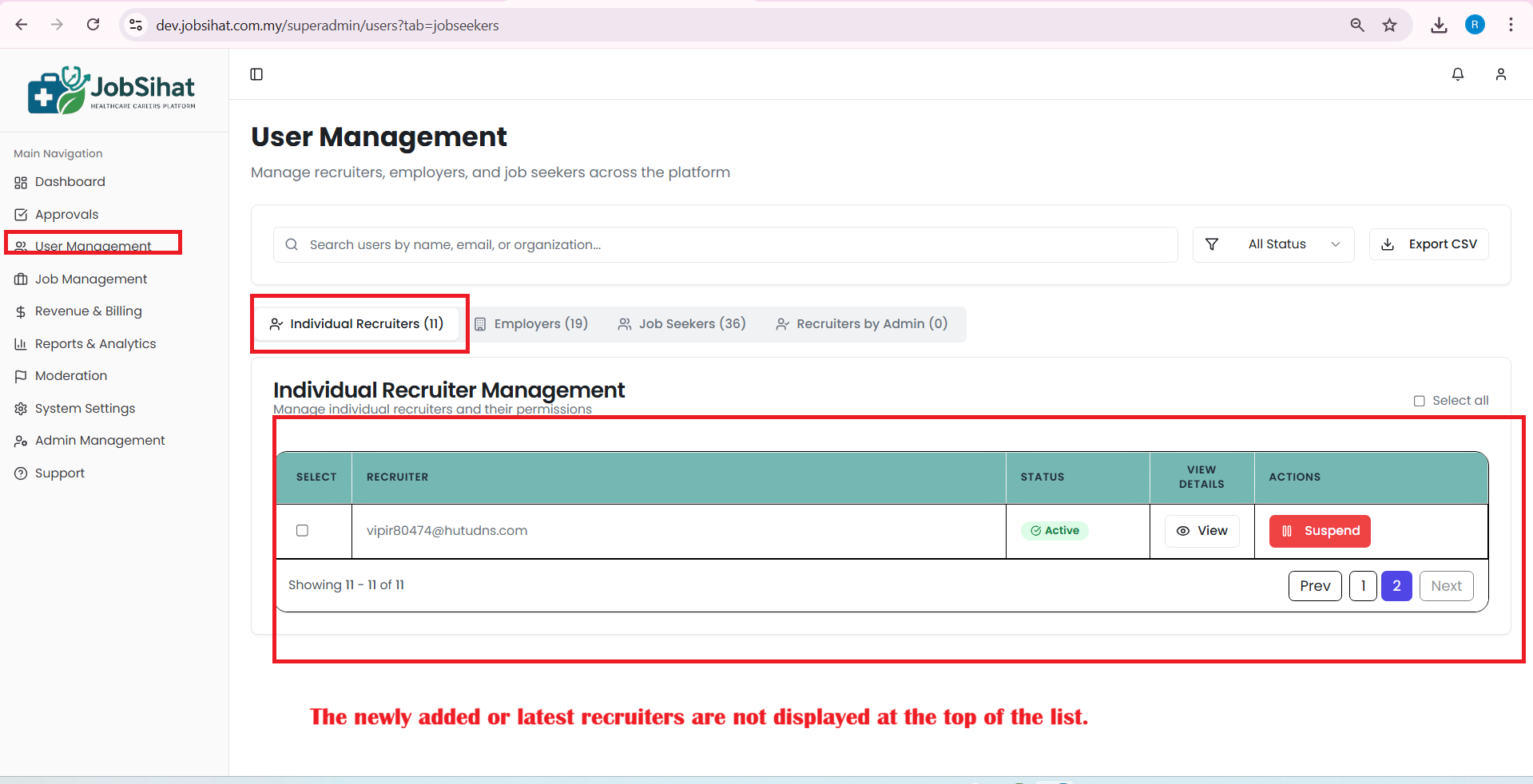1533x784 pixels.
Task: Open the user profile icon in header
Action: (x=1500, y=74)
